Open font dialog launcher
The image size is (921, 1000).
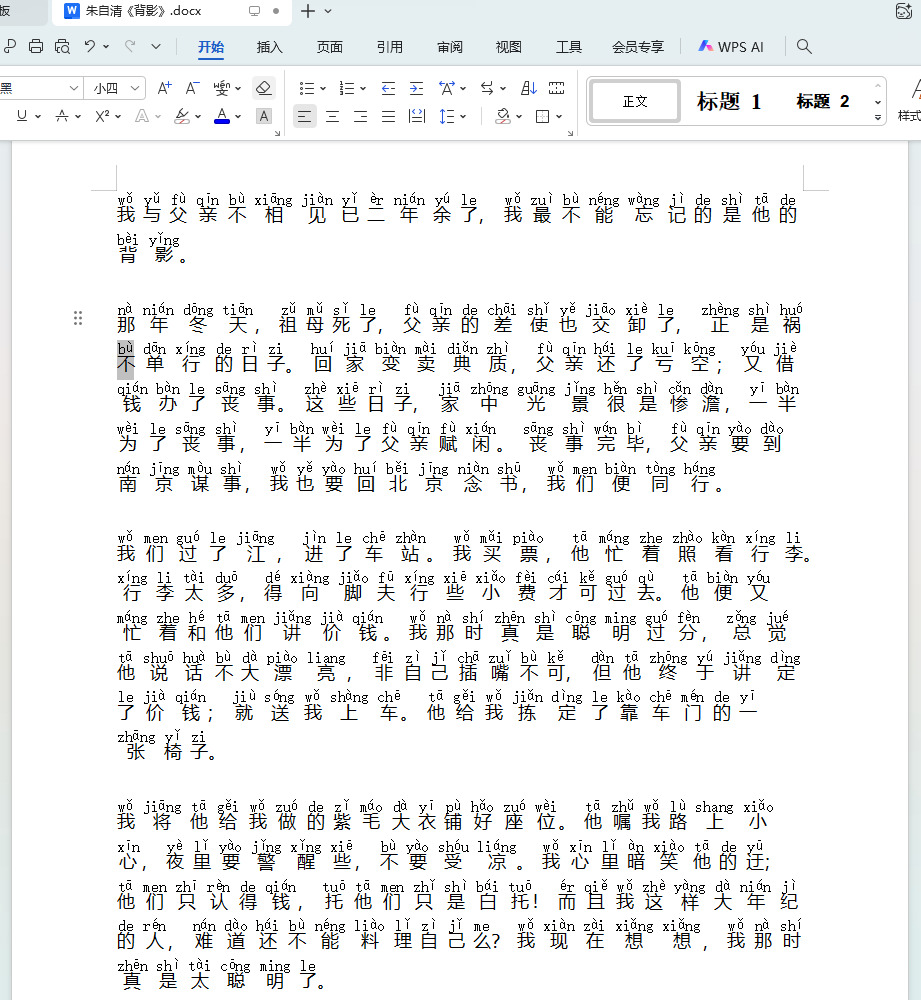click(x=277, y=133)
